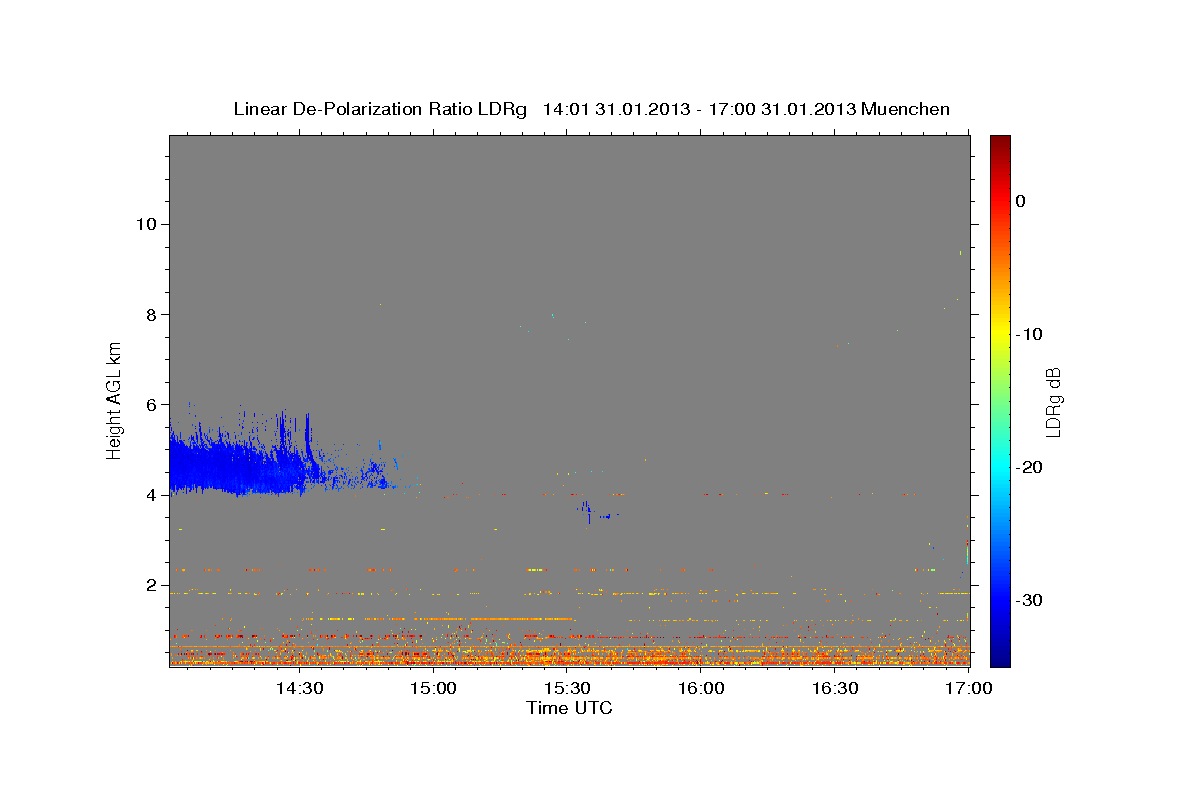The image size is (1200, 800).
Task: Select the 16:30 time tick label
Action: [x=835, y=689]
